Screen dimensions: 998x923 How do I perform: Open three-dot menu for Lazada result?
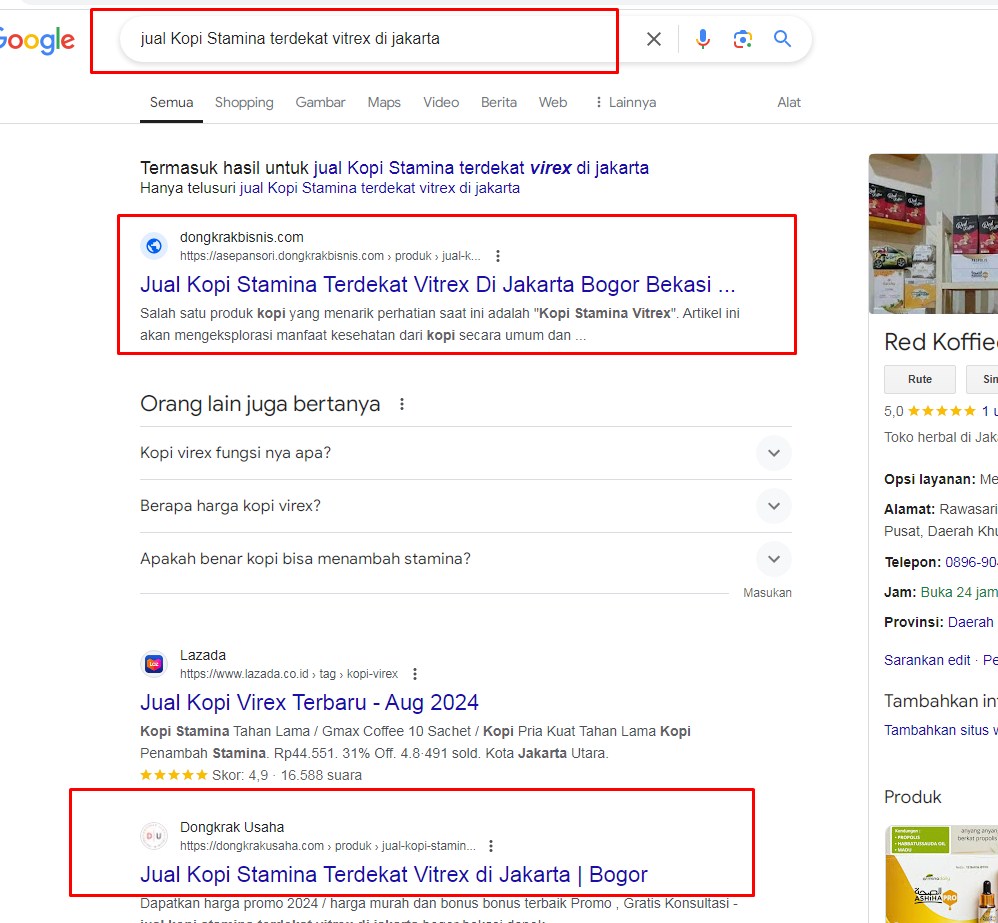pos(415,673)
